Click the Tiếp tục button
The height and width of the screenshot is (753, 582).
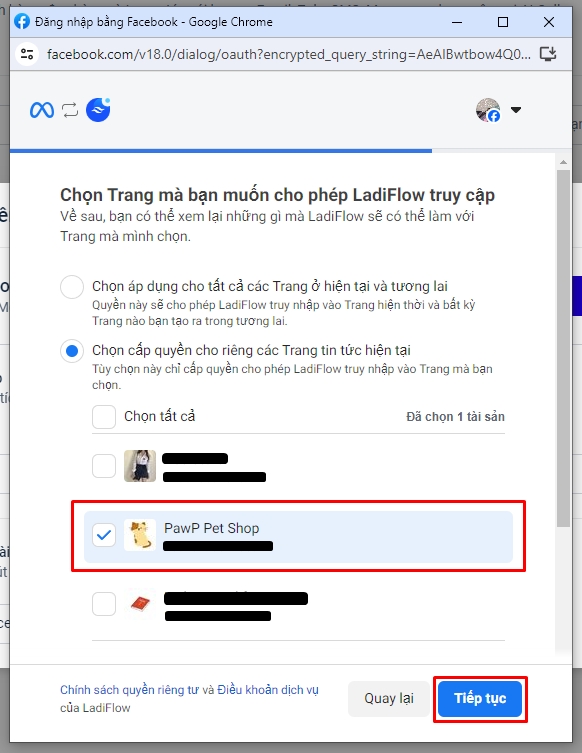[480, 698]
